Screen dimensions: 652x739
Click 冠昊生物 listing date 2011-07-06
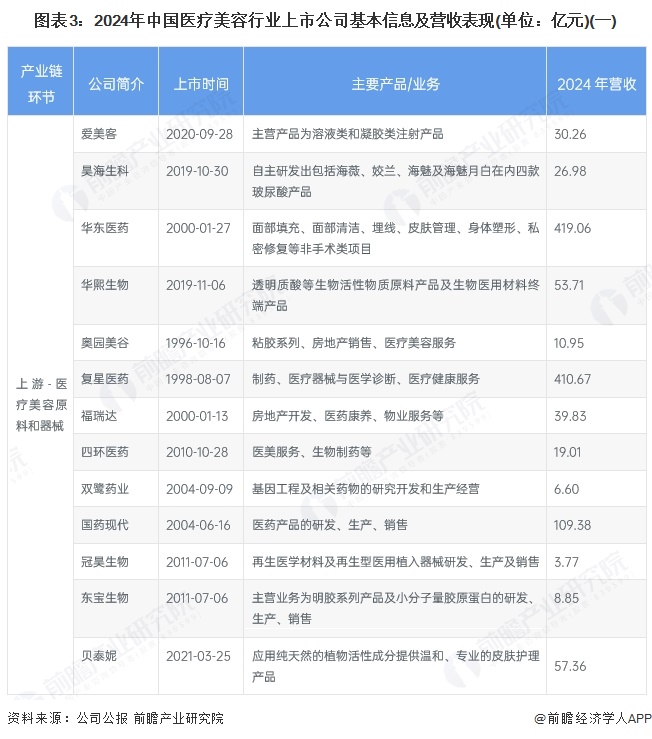(x=197, y=562)
